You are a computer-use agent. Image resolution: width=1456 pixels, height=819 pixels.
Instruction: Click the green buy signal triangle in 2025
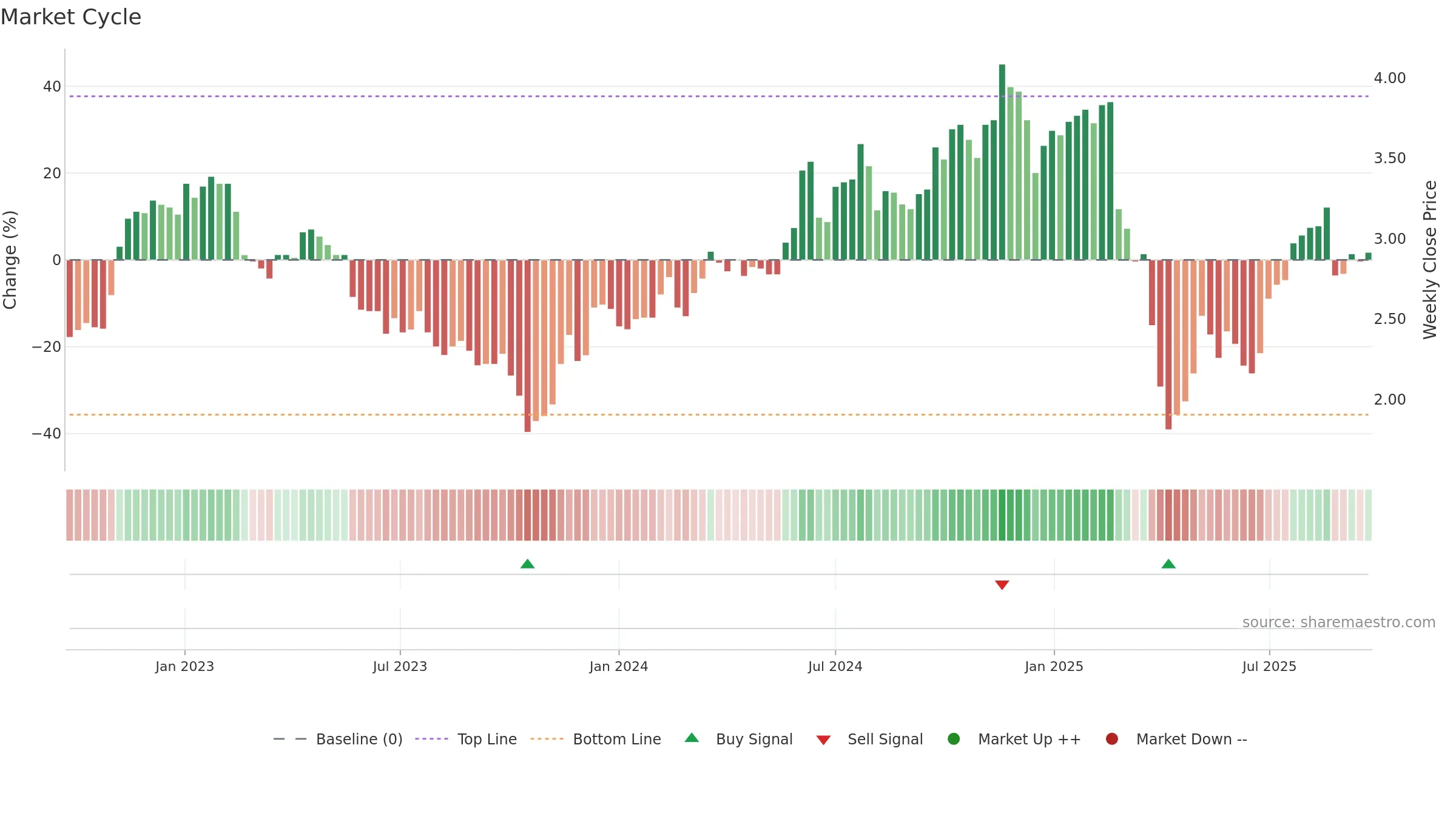(1168, 564)
